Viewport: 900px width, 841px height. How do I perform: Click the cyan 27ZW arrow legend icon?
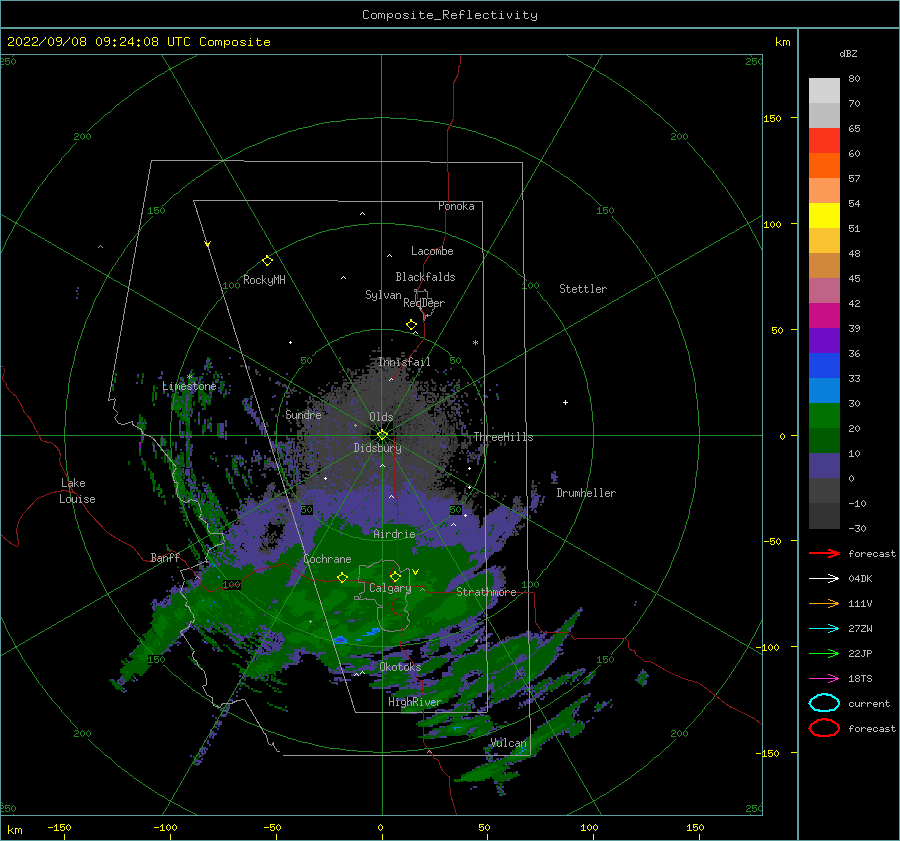click(824, 629)
